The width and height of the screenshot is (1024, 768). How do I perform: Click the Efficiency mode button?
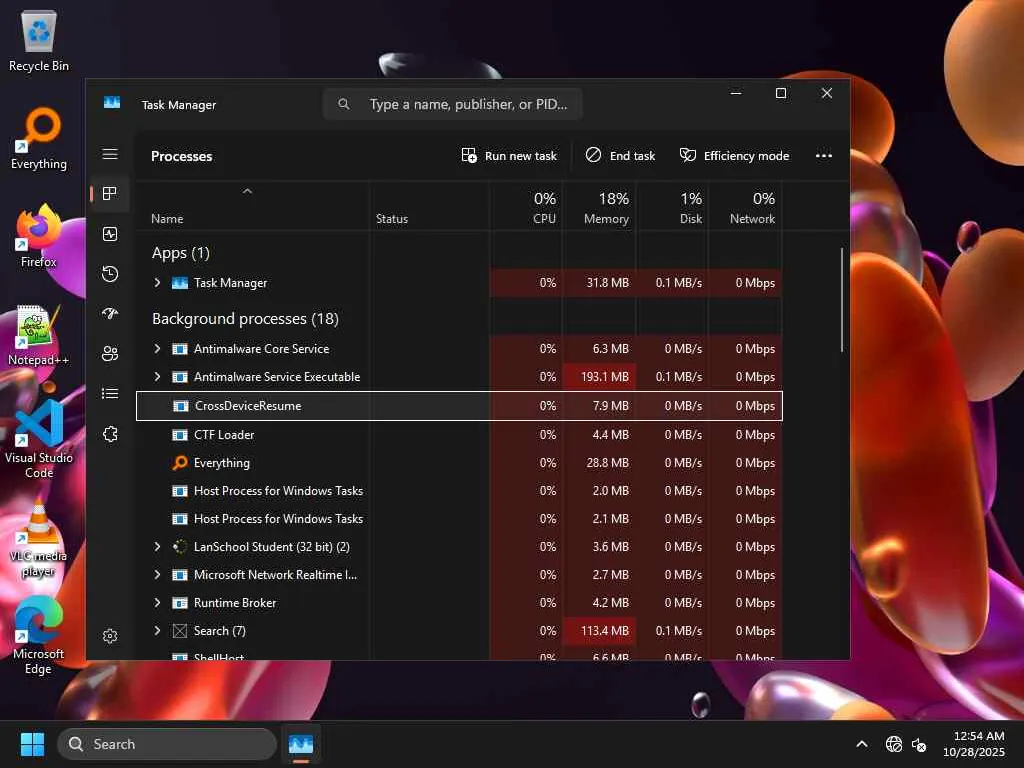[x=735, y=155]
